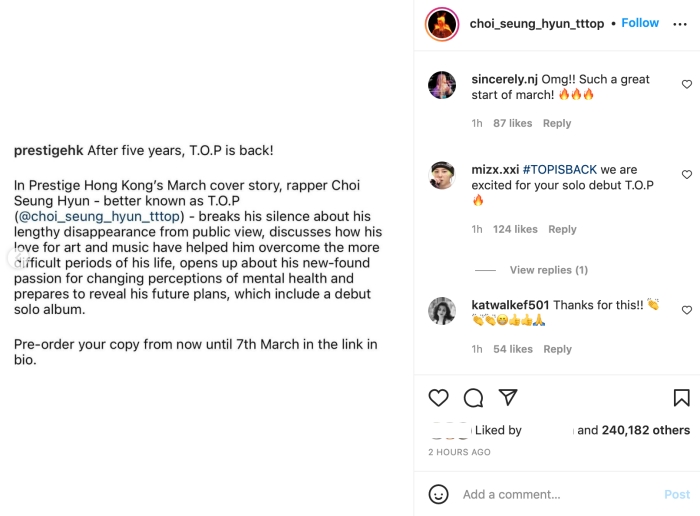This screenshot has width=700, height=516.
Task: Open choi_seung_hyun_tttop profile picture
Action: (x=441, y=24)
